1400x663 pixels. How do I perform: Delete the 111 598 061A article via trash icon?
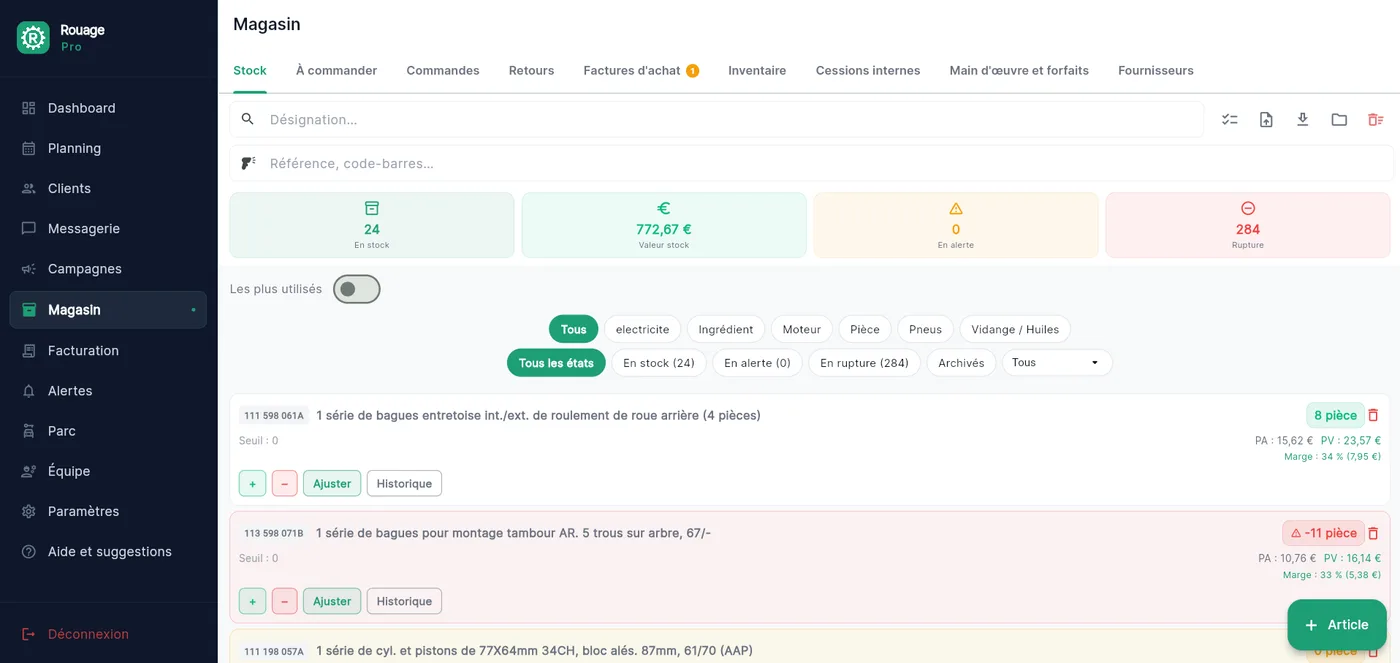(x=1373, y=415)
